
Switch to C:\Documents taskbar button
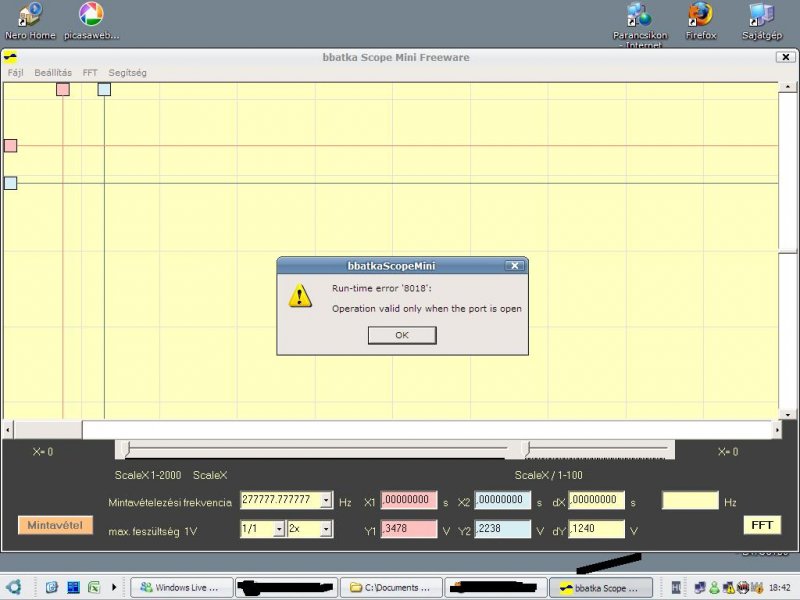click(x=391, y=587)
